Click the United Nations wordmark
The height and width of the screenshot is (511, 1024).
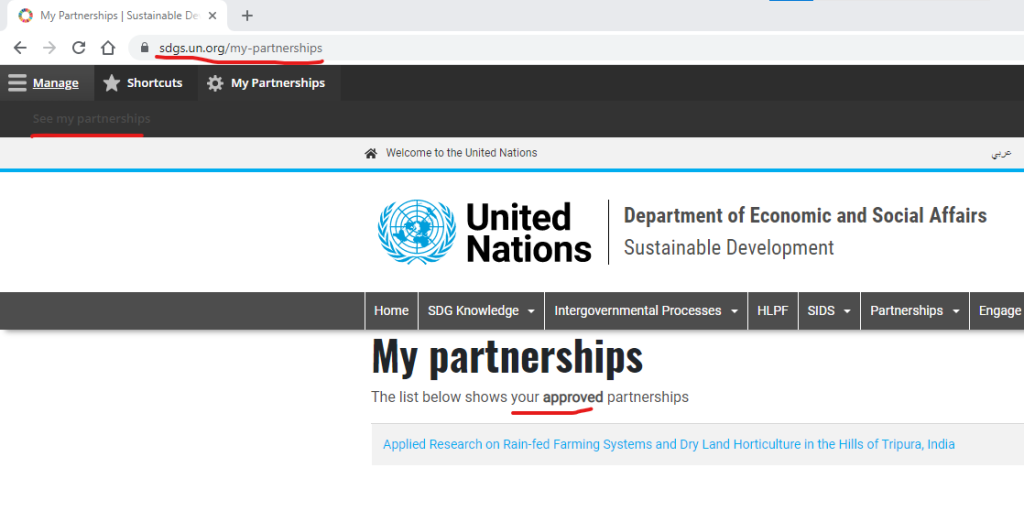(x=529, y=232)
